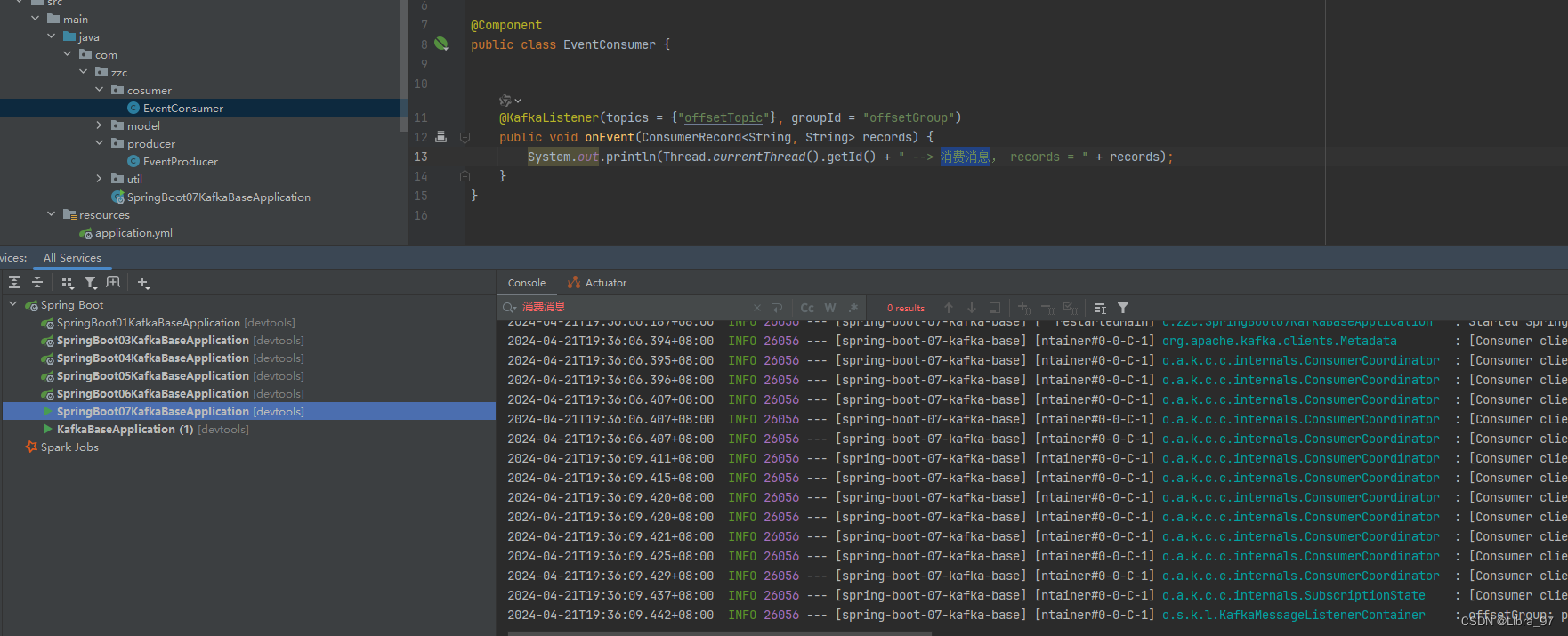Collapse the com package node

point(67,54)
